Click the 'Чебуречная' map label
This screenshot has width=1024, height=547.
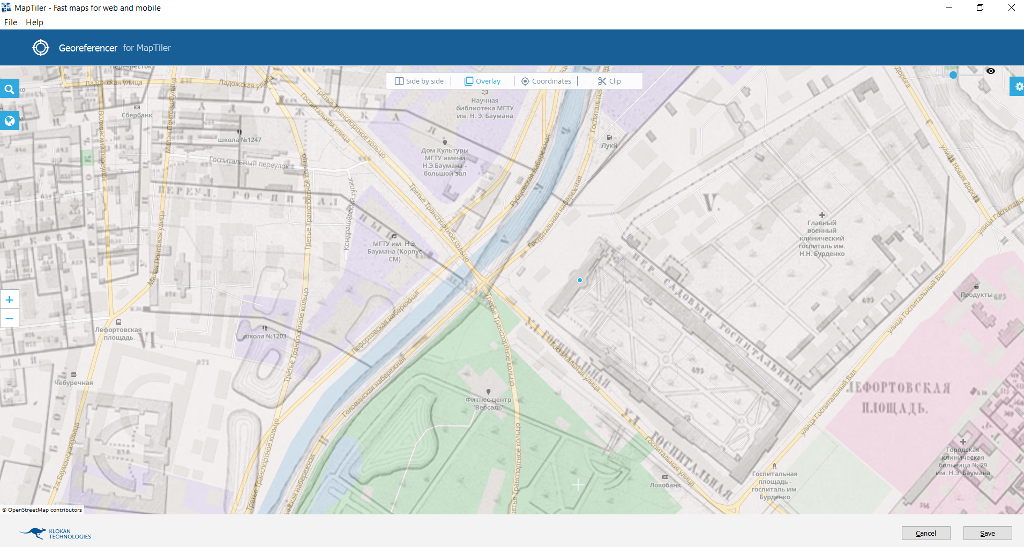click(x=73, y=383)
